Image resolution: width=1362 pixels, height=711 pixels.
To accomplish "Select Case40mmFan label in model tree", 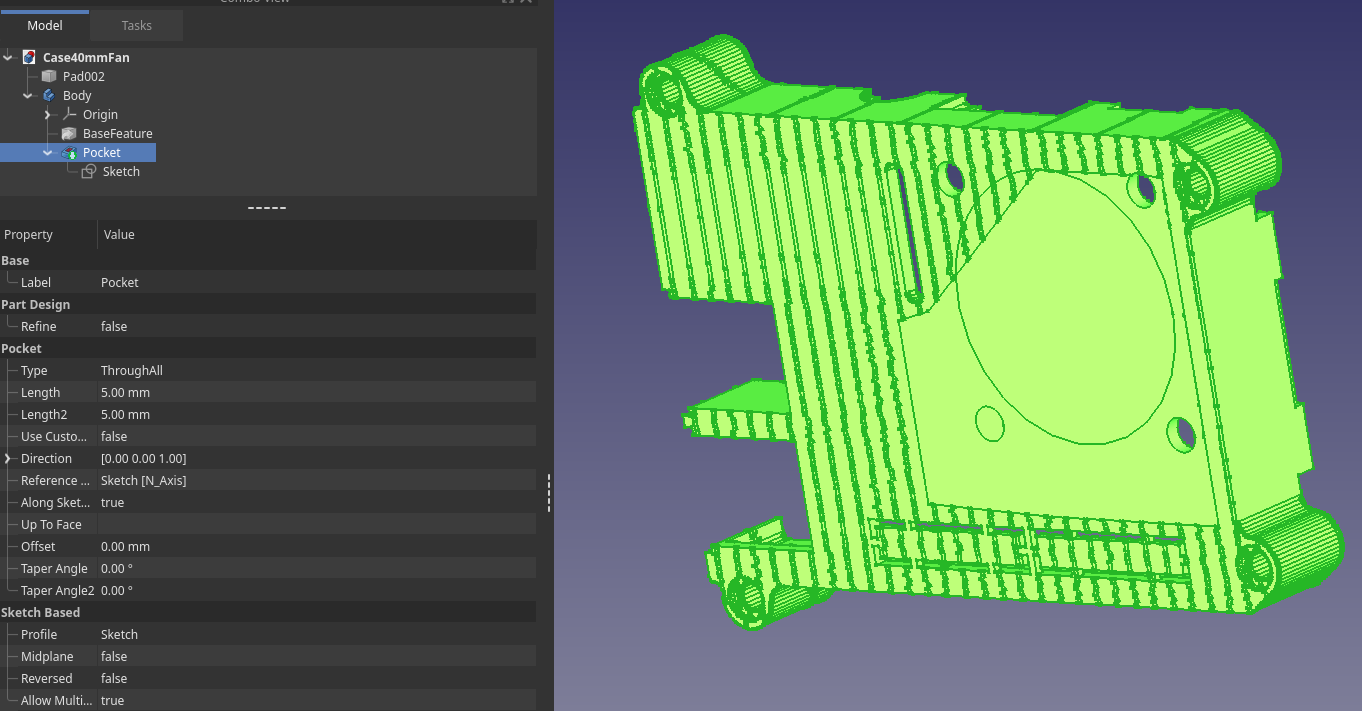I will [x=86, y=57].
